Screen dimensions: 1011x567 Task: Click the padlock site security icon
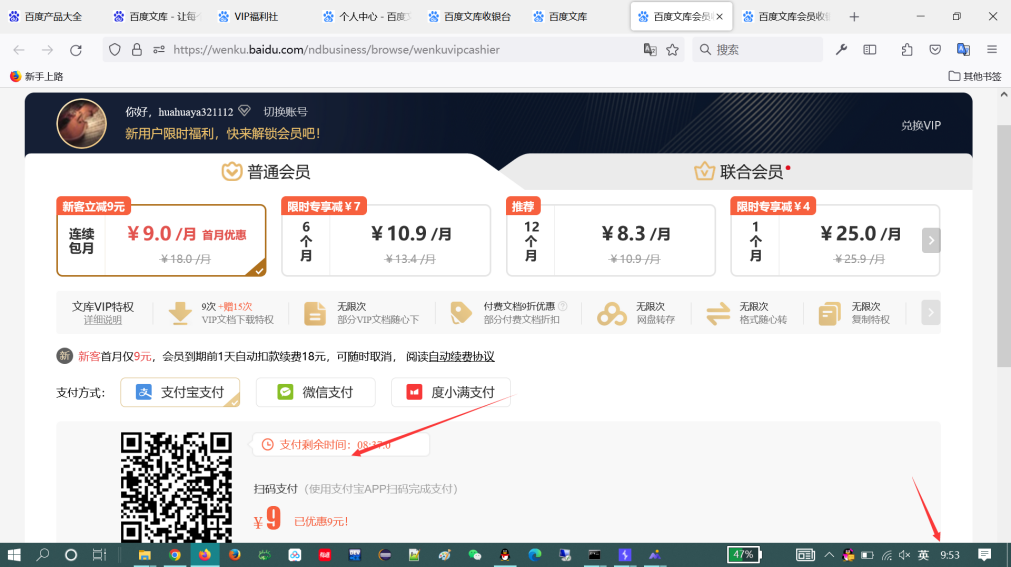[137, 50]
